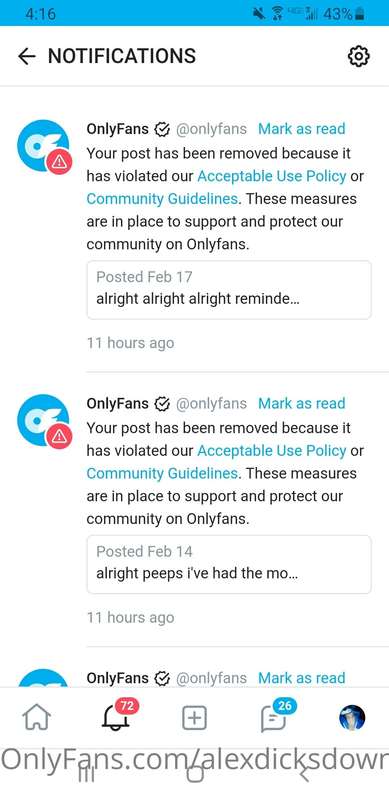Click OnlyFans avatar on first notification

pos(43,145)
